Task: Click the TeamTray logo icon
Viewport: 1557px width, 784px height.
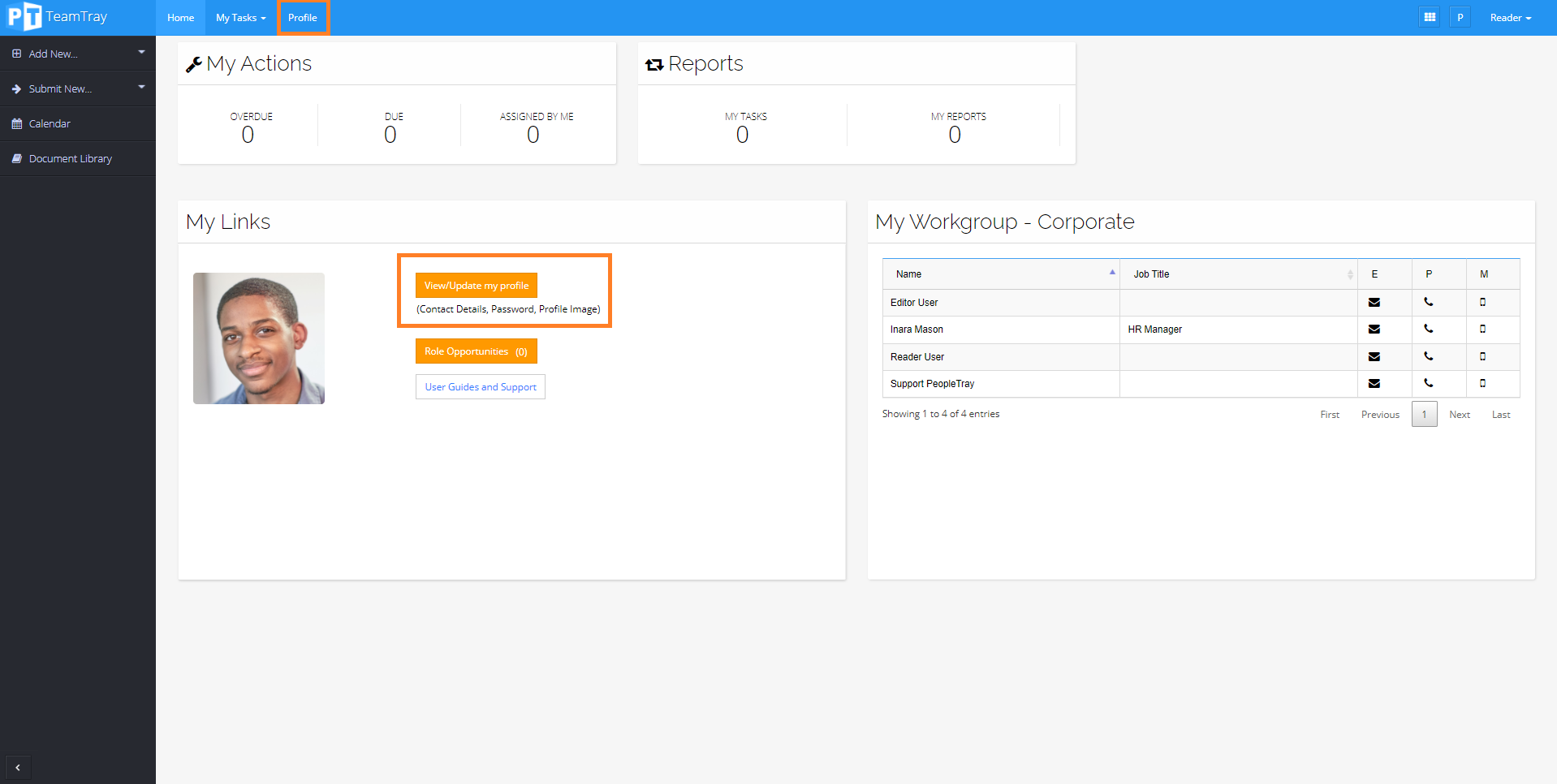Action: 24,16
